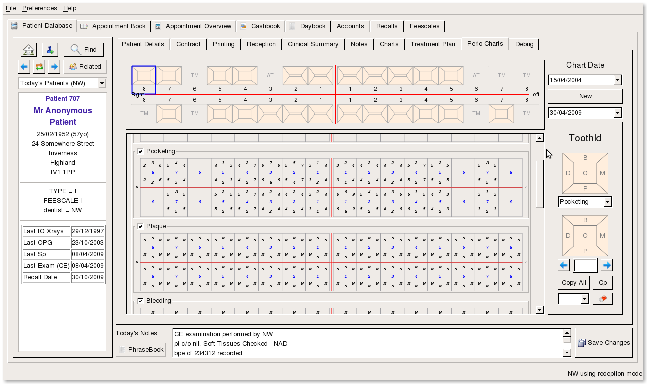This screenshot has width=647, height=384.
Task: Open the Patient Details sub-tab
Action: pos(143,44)
